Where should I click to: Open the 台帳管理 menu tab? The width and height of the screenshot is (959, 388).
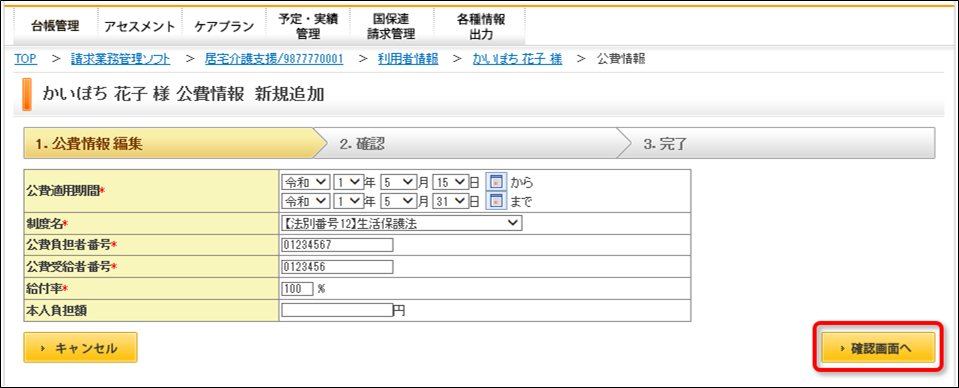(56, 26)
